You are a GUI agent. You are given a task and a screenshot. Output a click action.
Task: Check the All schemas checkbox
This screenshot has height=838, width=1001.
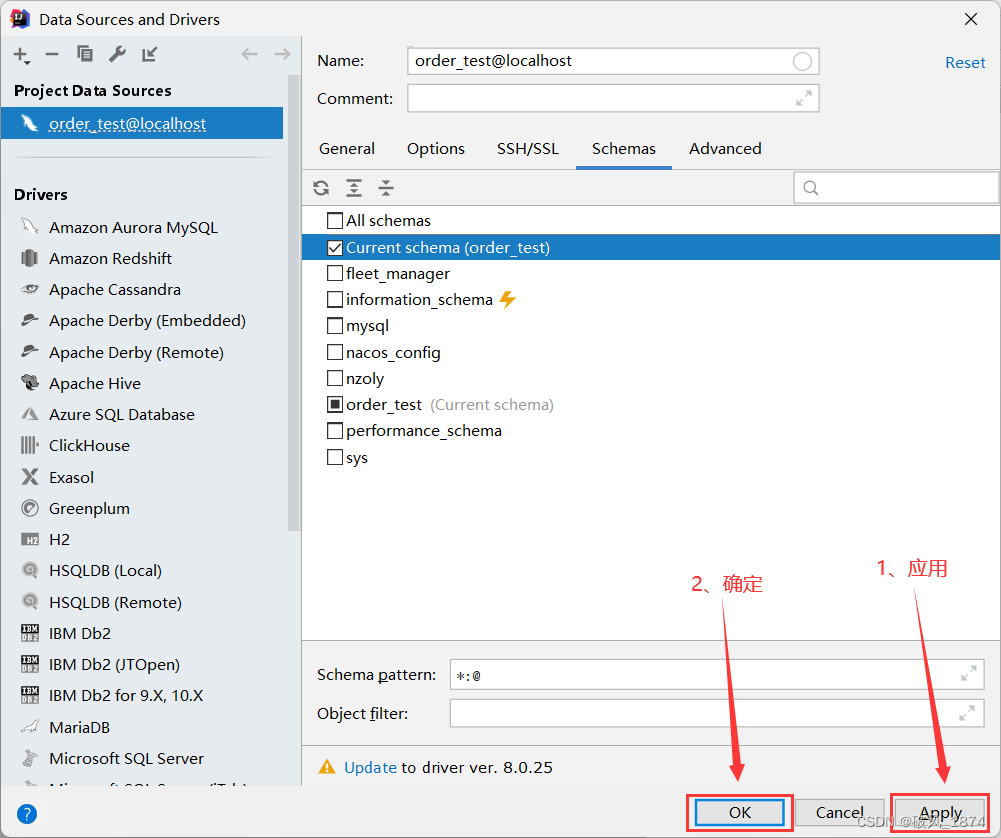click(335, 221)
